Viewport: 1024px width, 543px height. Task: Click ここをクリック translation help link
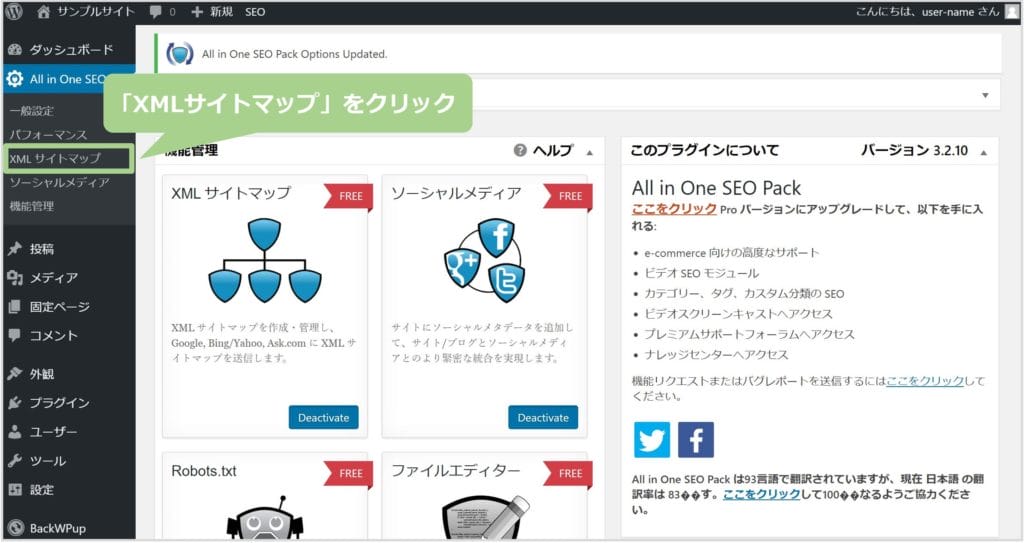[761, 495]
